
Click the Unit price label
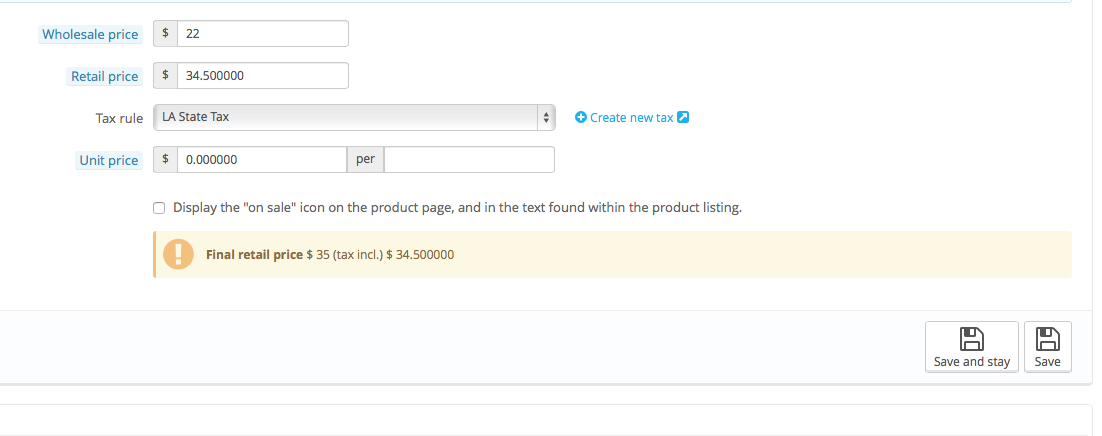pos(109,160)
